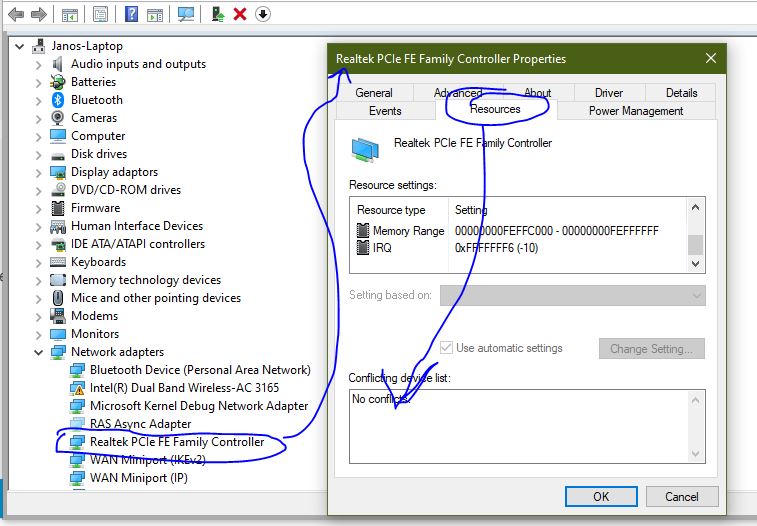757x526 pixels.
Task: Expand the Memory technology devices category
Action: coord(39,280)
